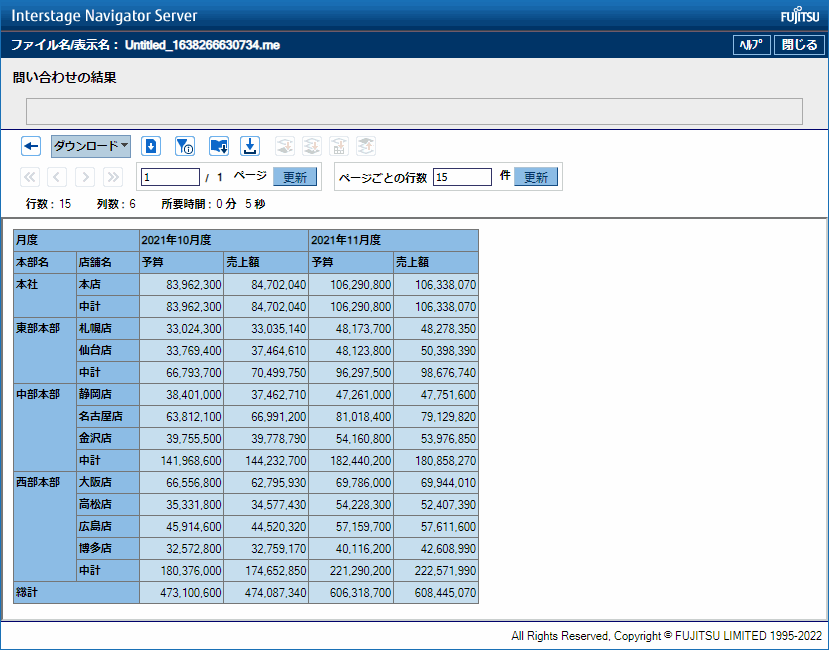Click 更新 button next to 件

pyautogui.click(x=536, y=177)
